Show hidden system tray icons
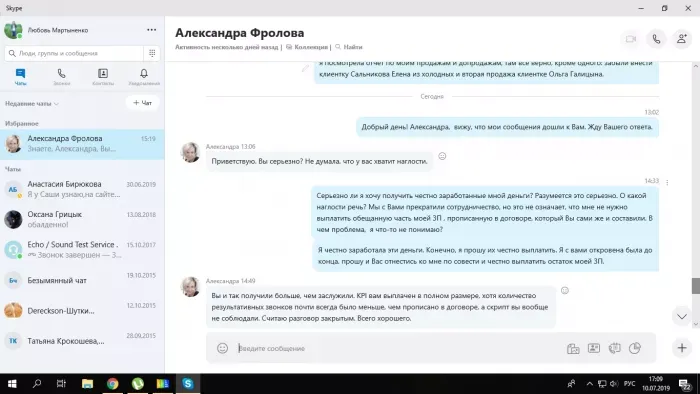Screen dimensions: 700x394 coord(589,384)
